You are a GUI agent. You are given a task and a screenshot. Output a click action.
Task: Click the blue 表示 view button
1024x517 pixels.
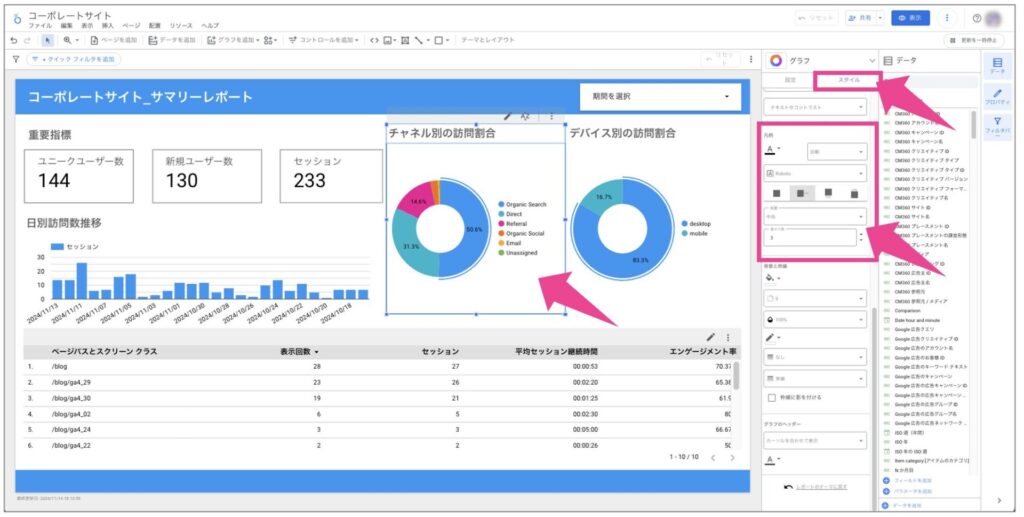[x=910, y=18]
